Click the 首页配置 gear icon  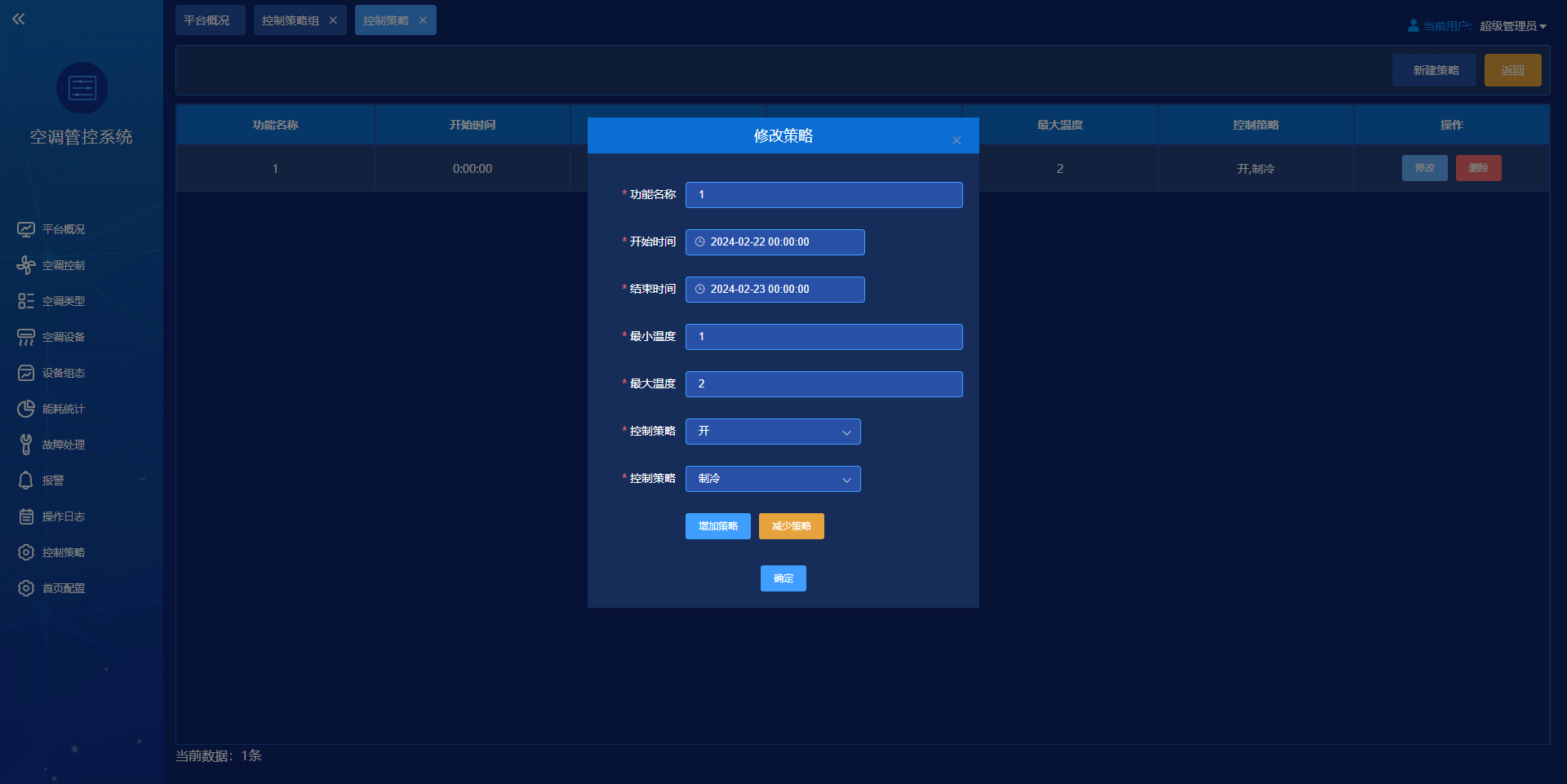pos(26,588)
